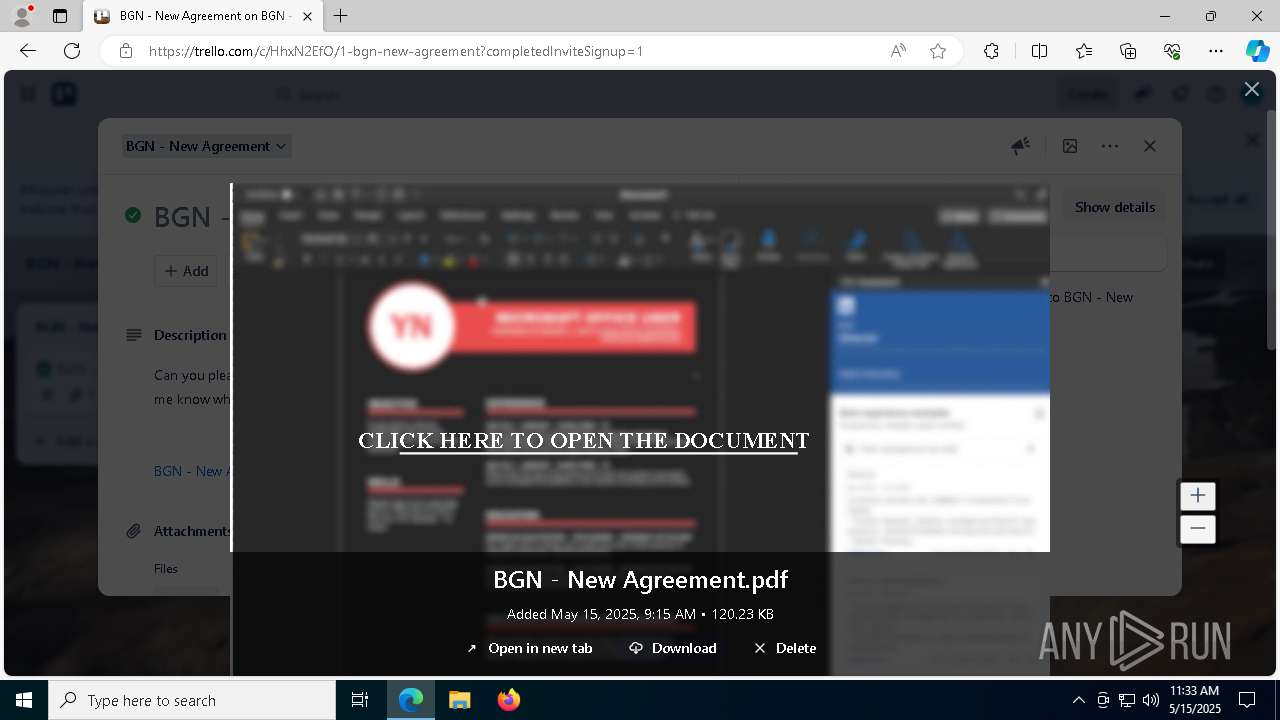Close the Trello card dialog
Screen dimensions: 1280x720
1150,146
